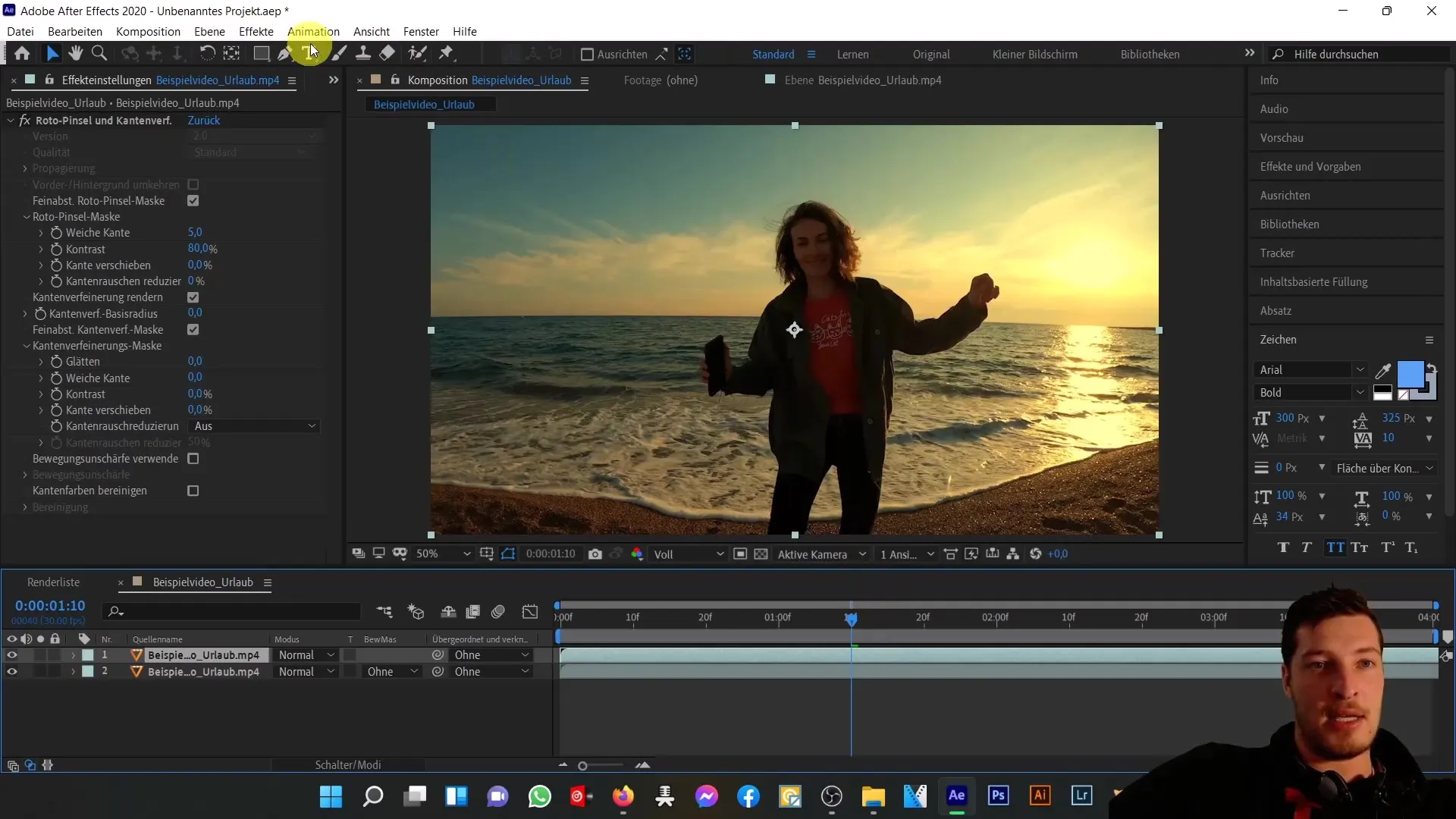The height and width of the screenshot is (819, 1456).
Task: Click the snapshot camera icon in viewer
Action: [595, 554]
